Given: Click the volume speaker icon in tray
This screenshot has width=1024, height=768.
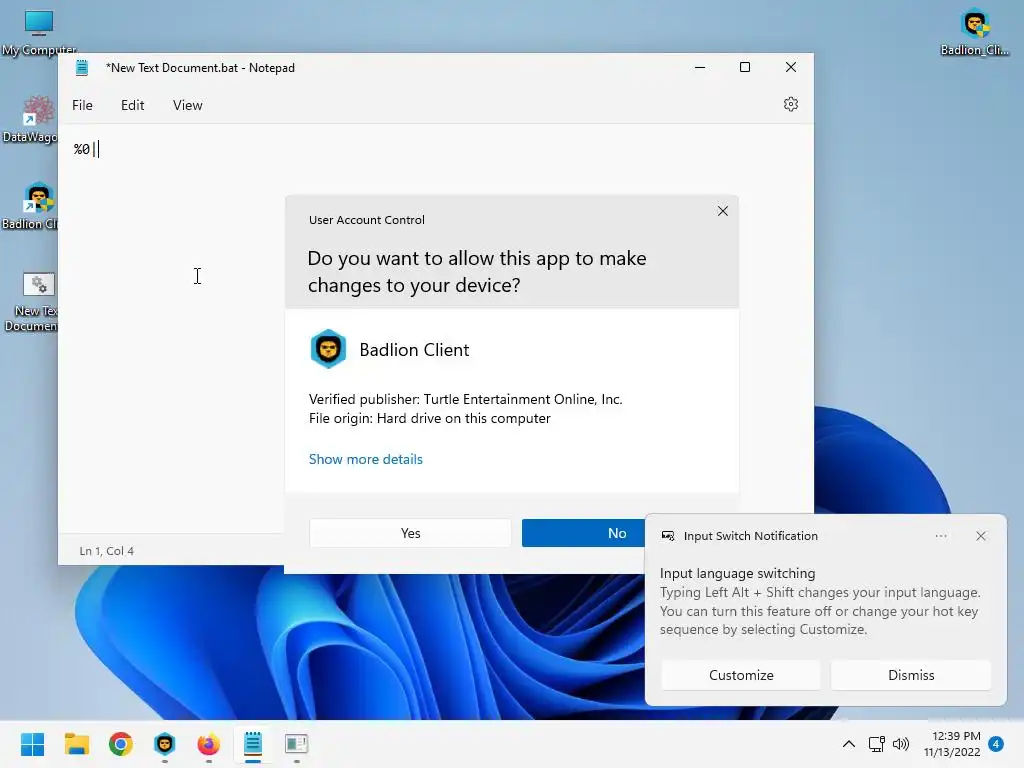Looking at the screenshot, I should [x=901, y=744].
